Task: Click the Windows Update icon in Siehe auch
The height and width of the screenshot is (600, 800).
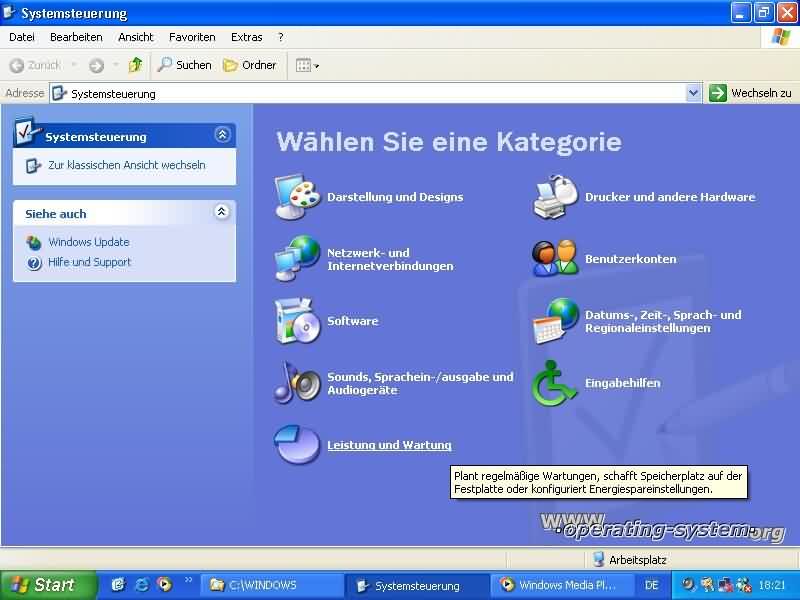Action: pyautogui.click(x=34, y=242)
